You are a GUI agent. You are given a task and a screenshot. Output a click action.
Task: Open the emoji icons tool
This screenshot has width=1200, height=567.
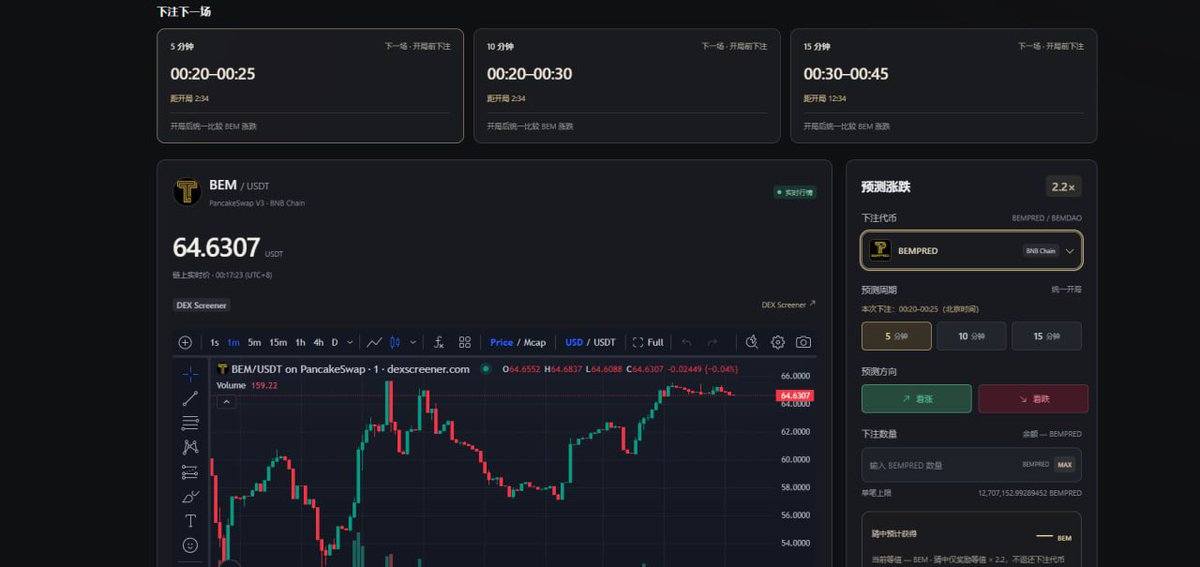pos(190,545)
